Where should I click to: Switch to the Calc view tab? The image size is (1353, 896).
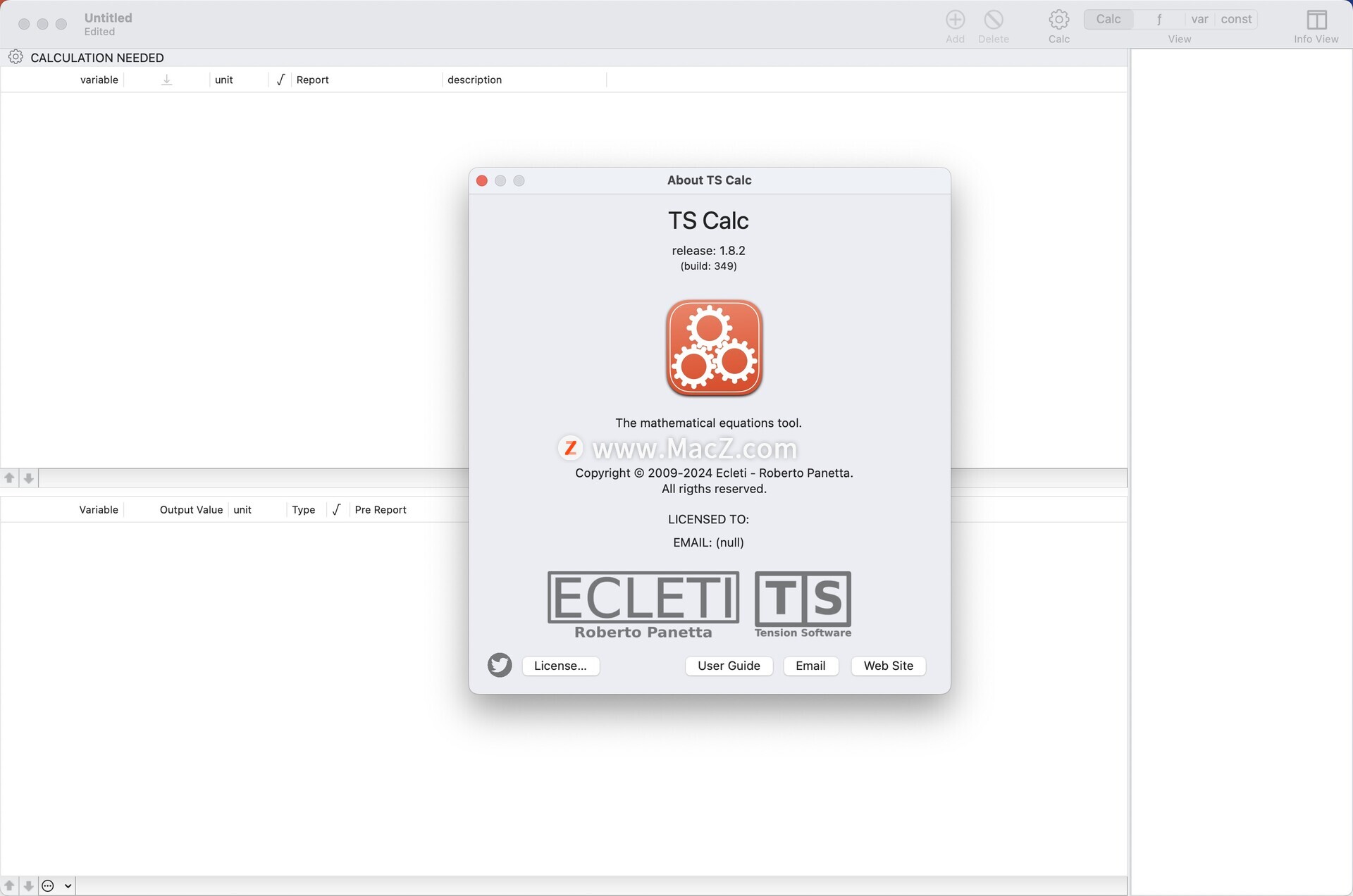1108,19
